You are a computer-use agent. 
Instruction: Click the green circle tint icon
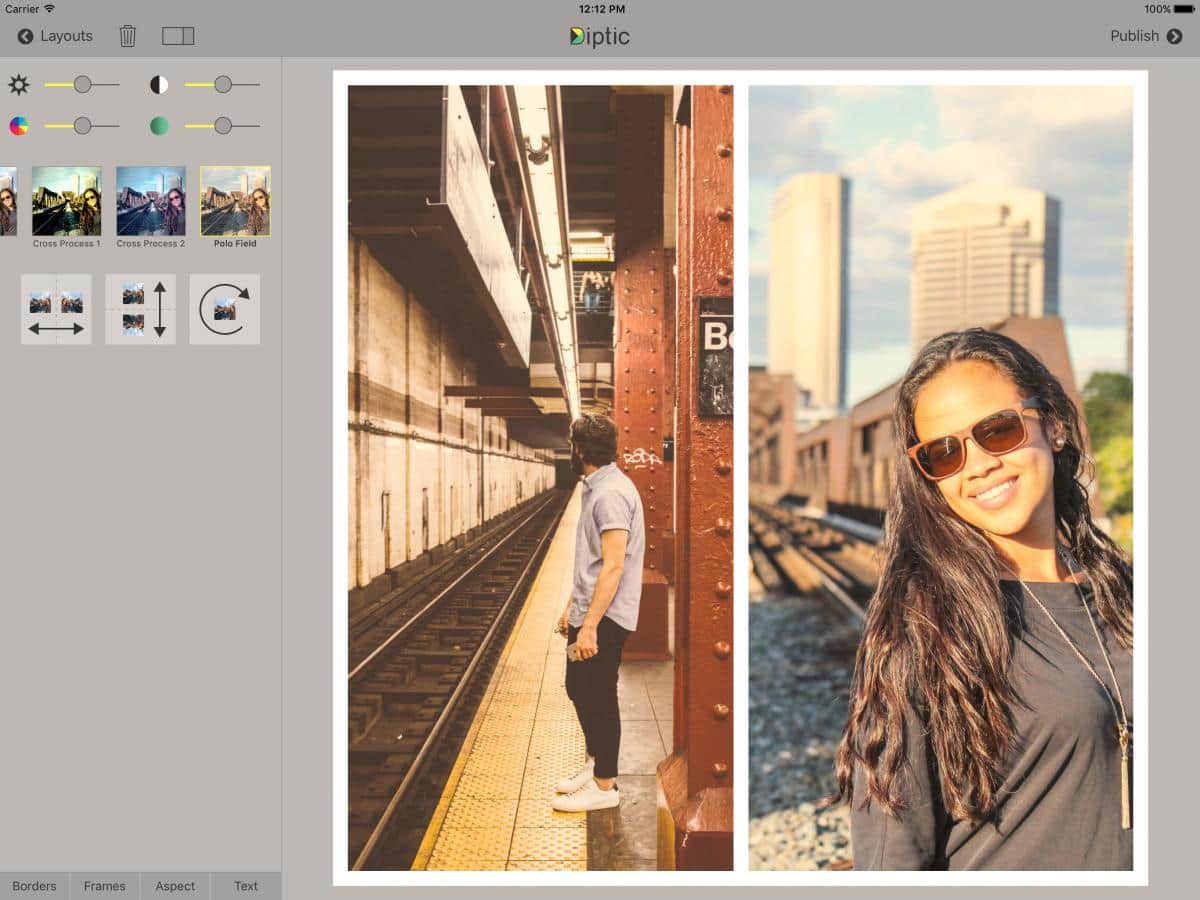[x=159, y=126]
